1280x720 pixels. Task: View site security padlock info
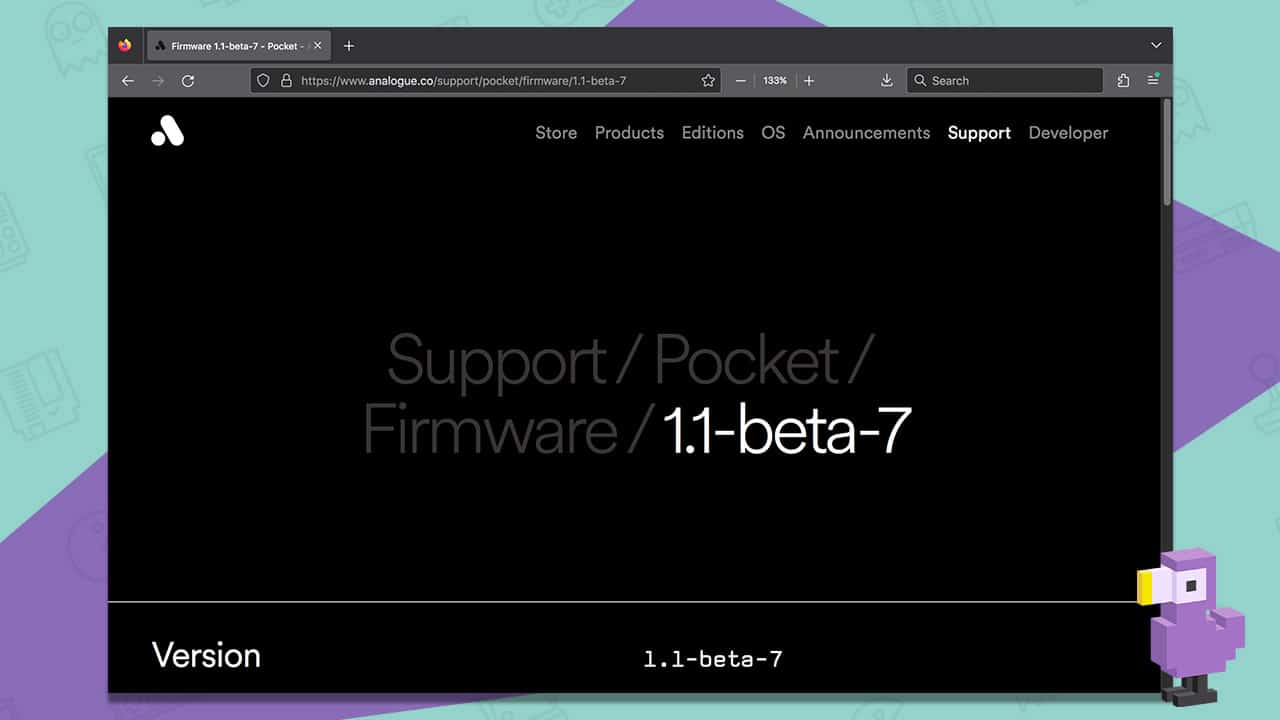(286, 81)
